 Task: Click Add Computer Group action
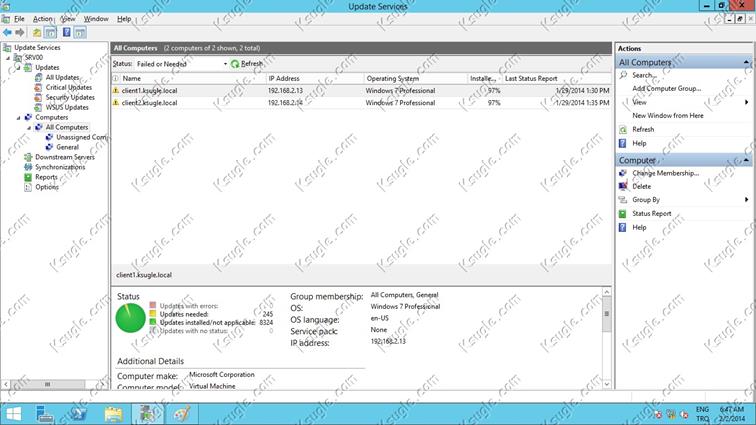(x=666, y=89)
